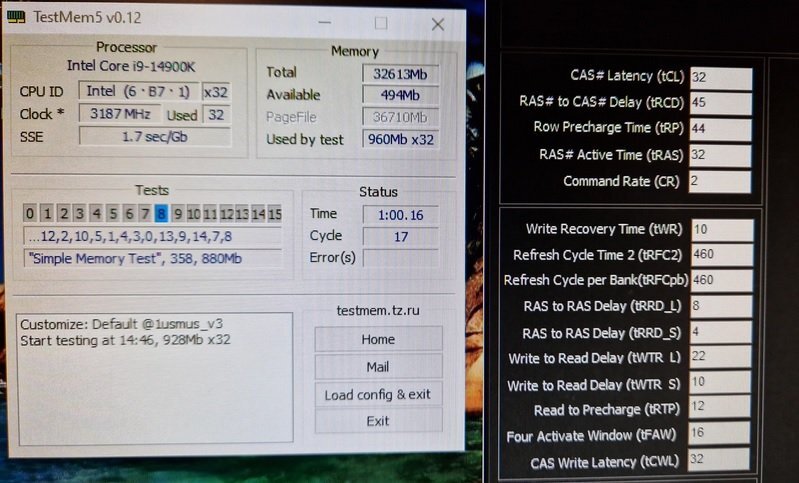Screen dimensions: 799x483
Task: Open the testmem.tz.ru link
Action: [378, 310]
